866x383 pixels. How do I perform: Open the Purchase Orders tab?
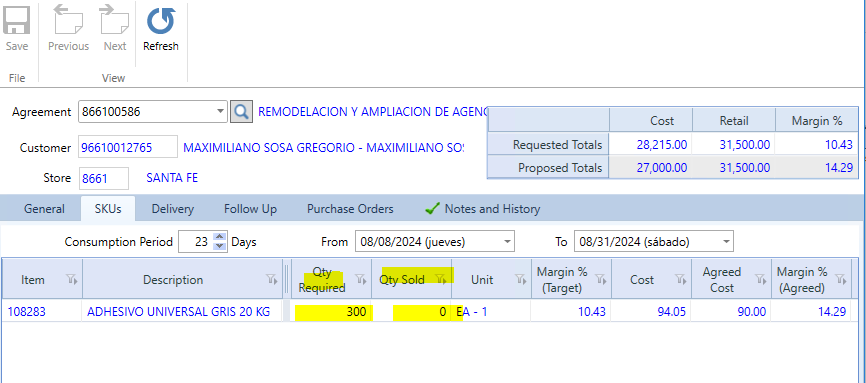(350, 209)
